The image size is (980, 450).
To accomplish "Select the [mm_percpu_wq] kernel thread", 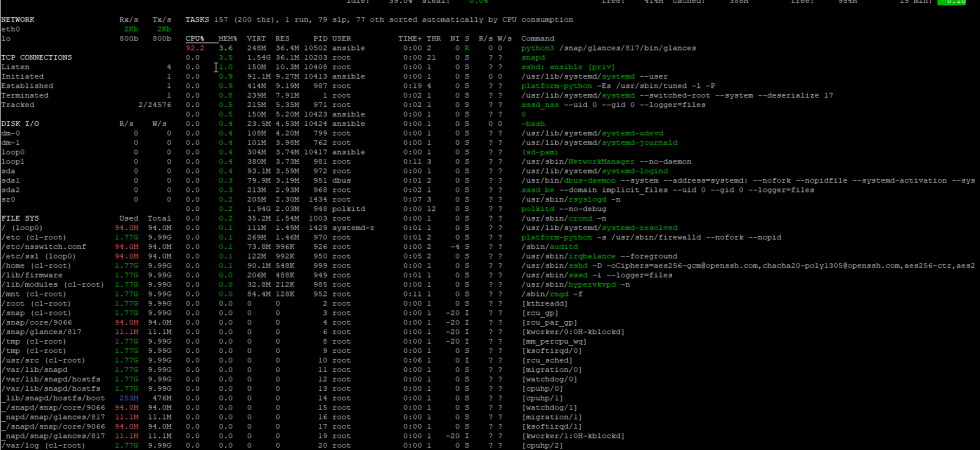I will 554,341.
